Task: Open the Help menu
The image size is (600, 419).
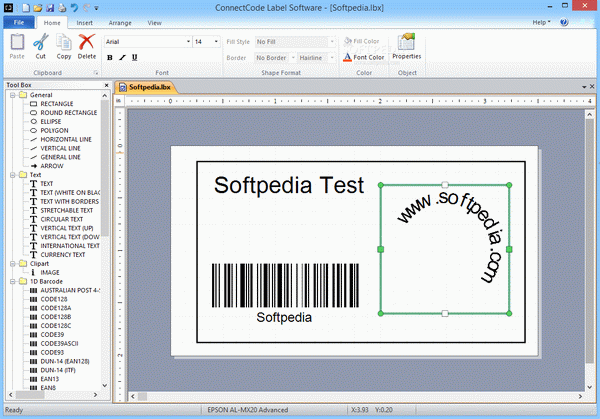Action: pos(541,22)
